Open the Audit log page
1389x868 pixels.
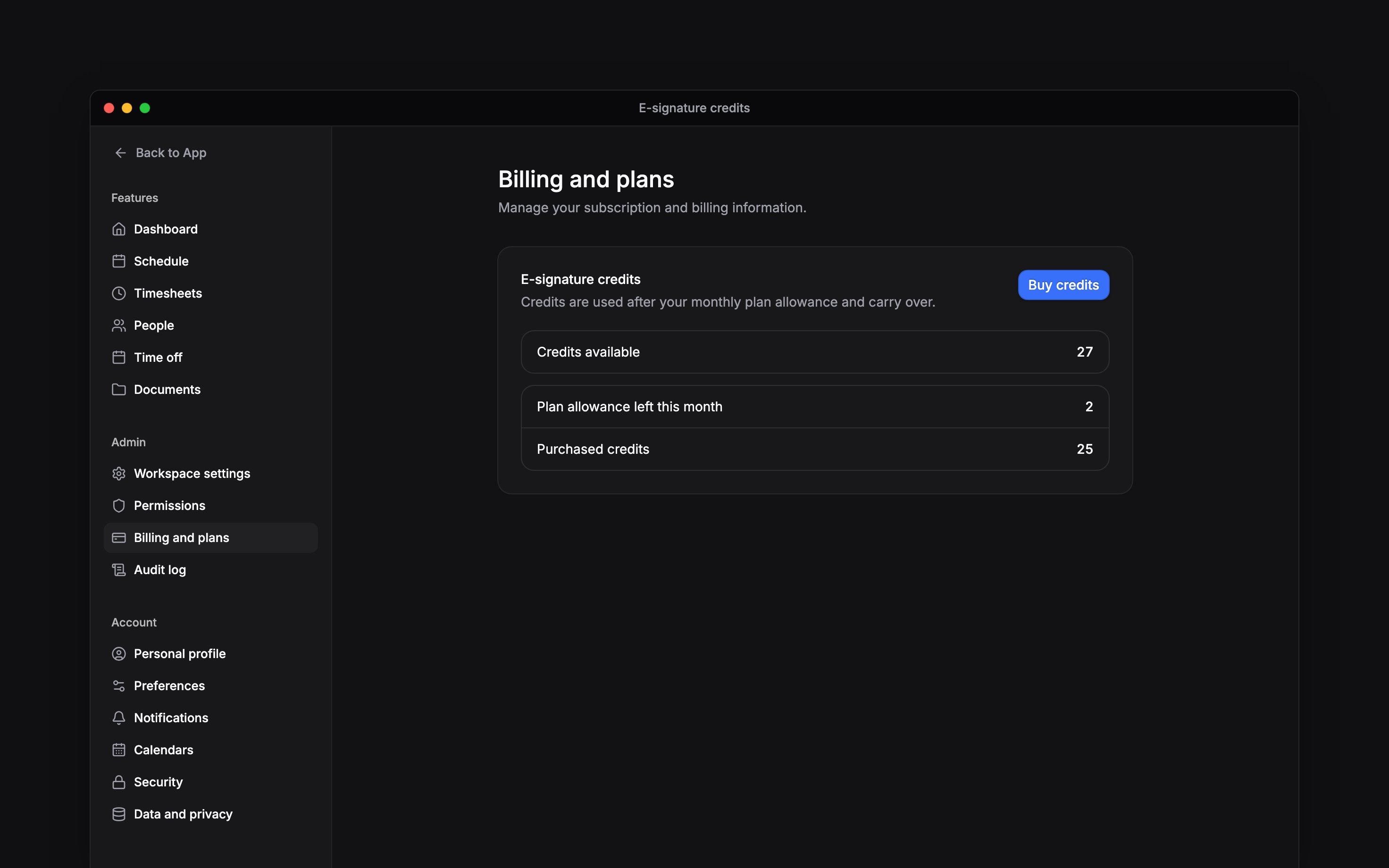210,570
